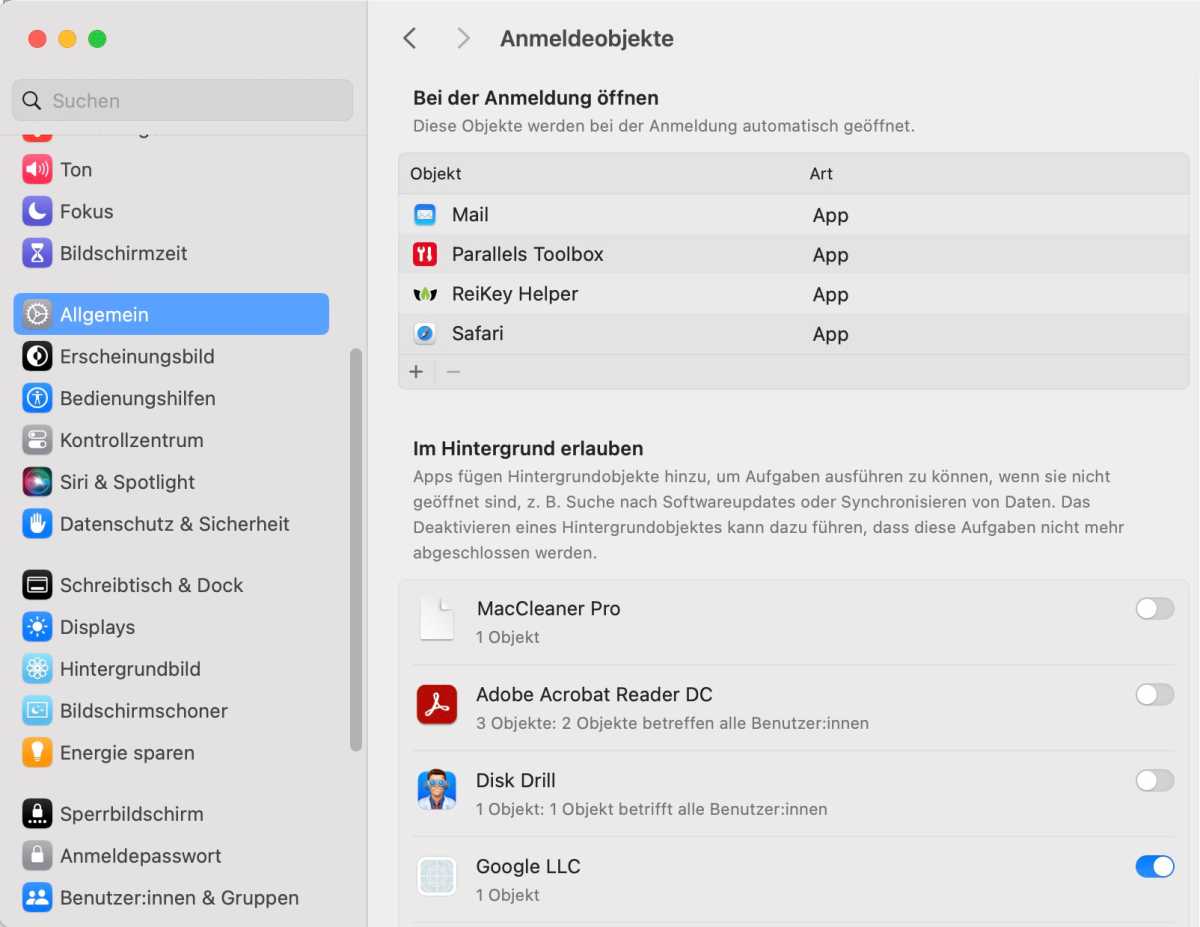The image size is (1200, 927).
Task: Click the Allgemein gear icon
Action: tap(37, 314)
